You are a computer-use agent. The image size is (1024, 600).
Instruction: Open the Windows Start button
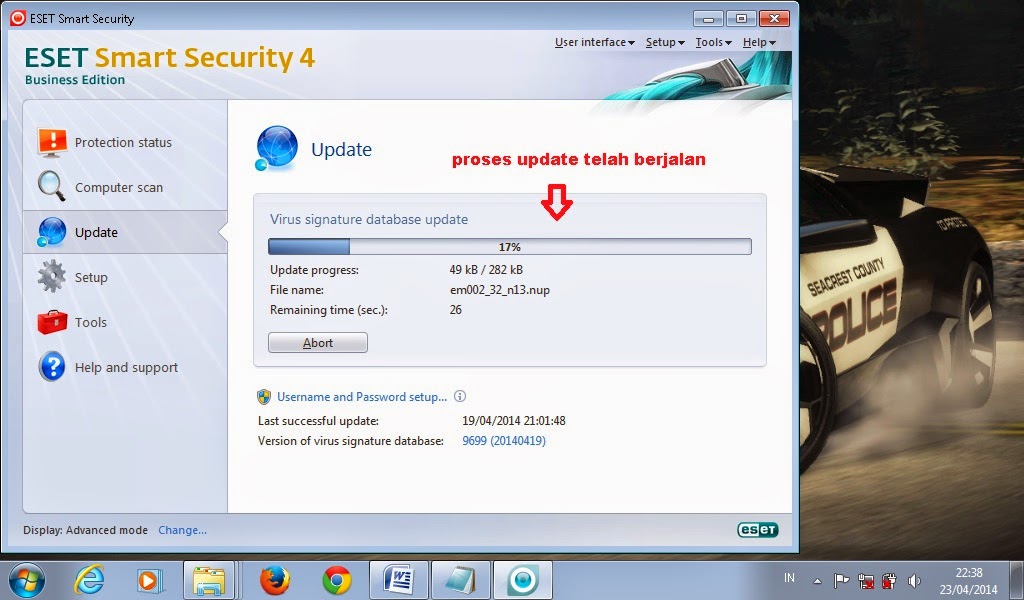point(25,580)
